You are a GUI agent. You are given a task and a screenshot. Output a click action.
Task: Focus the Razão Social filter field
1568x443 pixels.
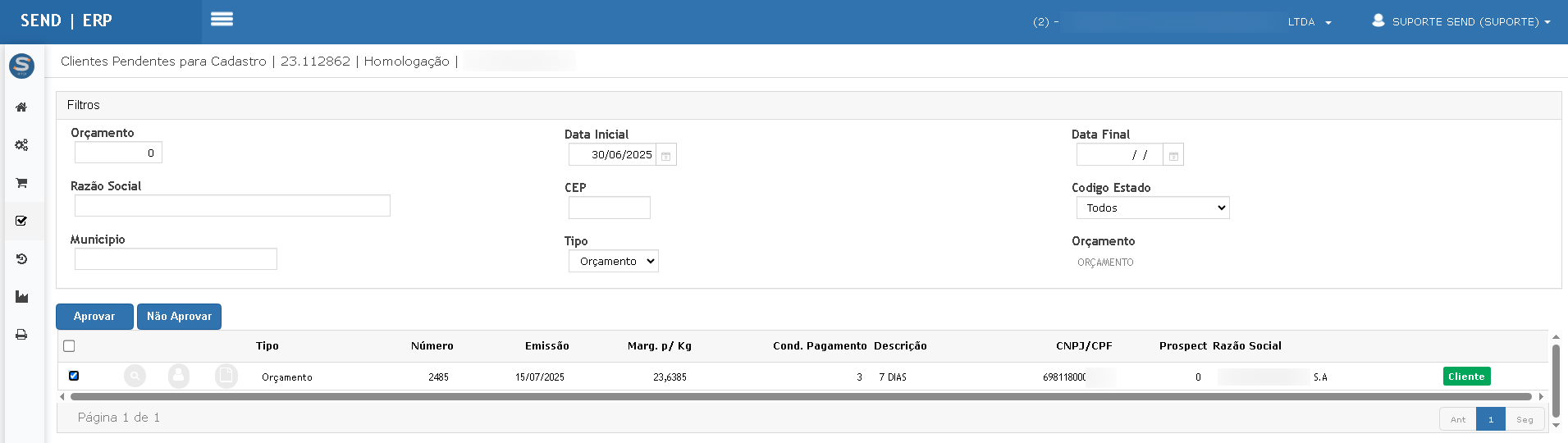[232, 206]
